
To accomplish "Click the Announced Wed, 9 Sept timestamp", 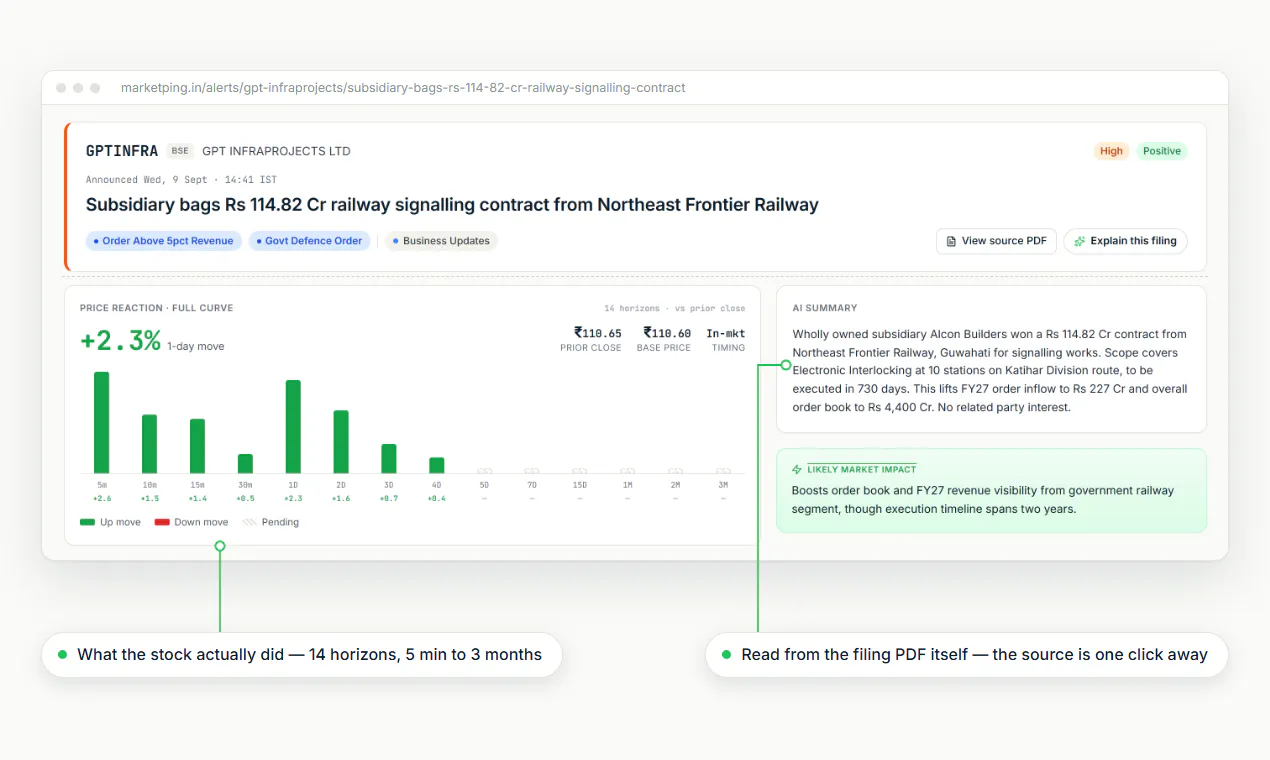I will (x=181, y=180).
